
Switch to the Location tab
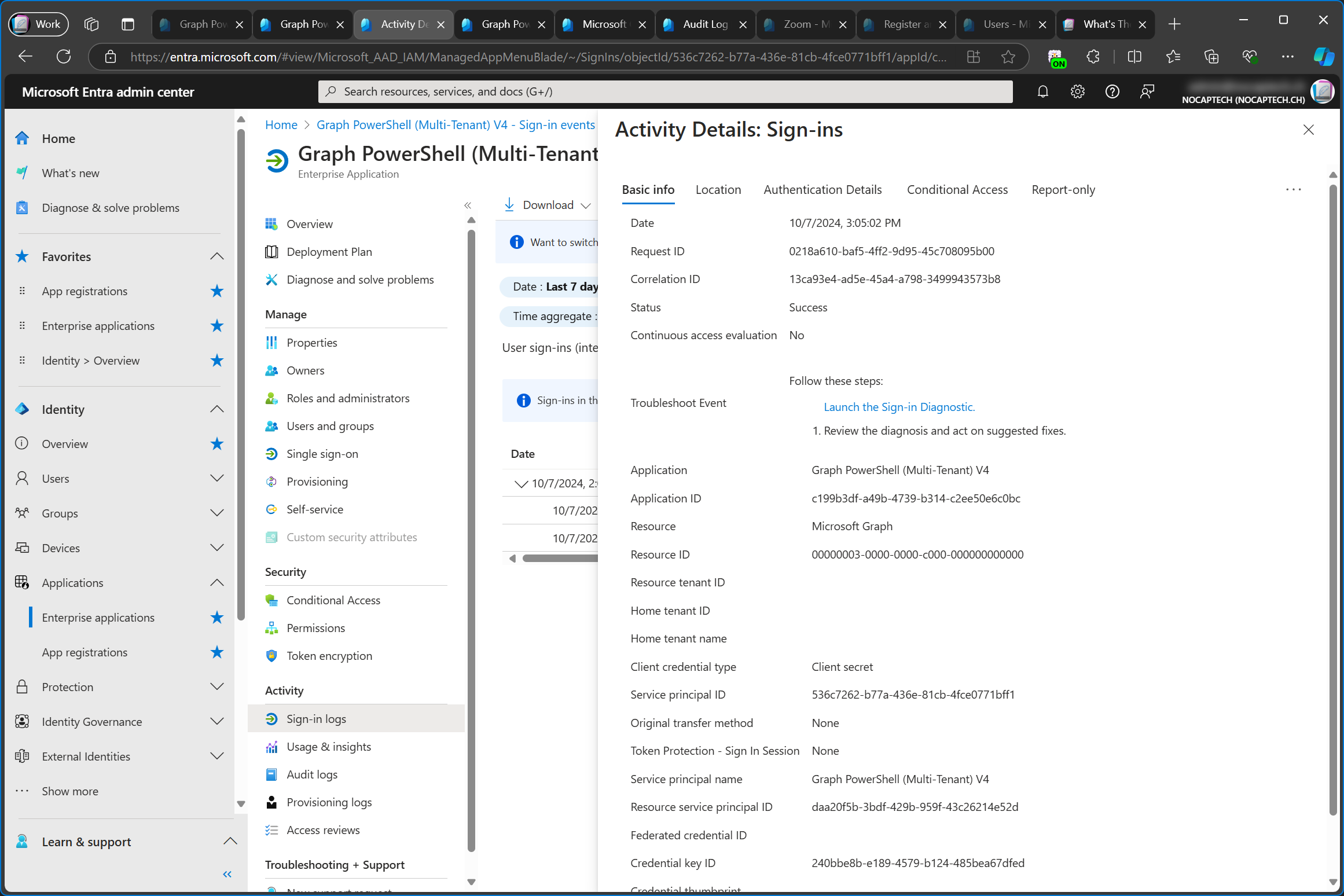click(x=718, y=190)
